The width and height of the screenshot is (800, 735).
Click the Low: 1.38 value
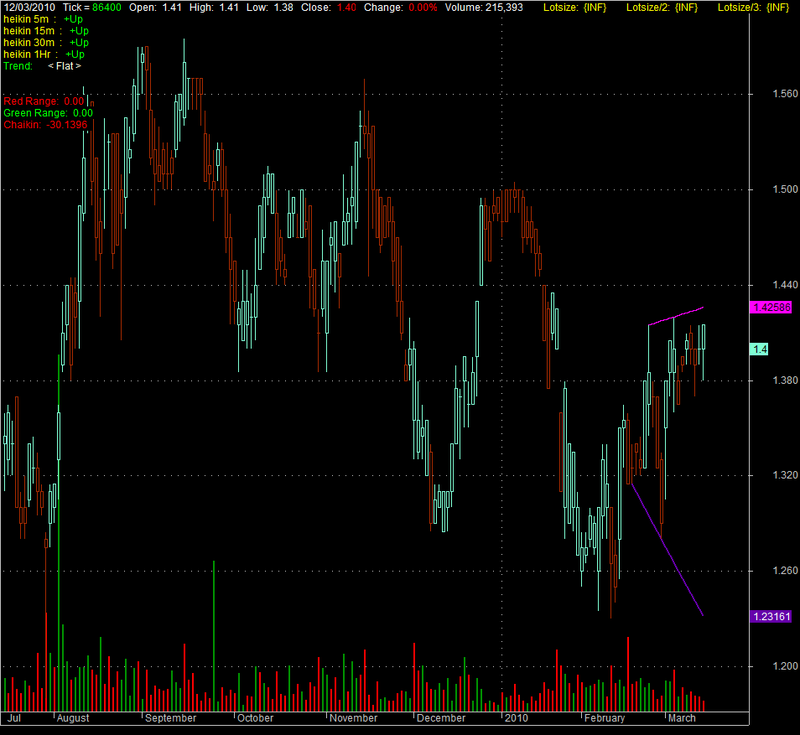269,8
